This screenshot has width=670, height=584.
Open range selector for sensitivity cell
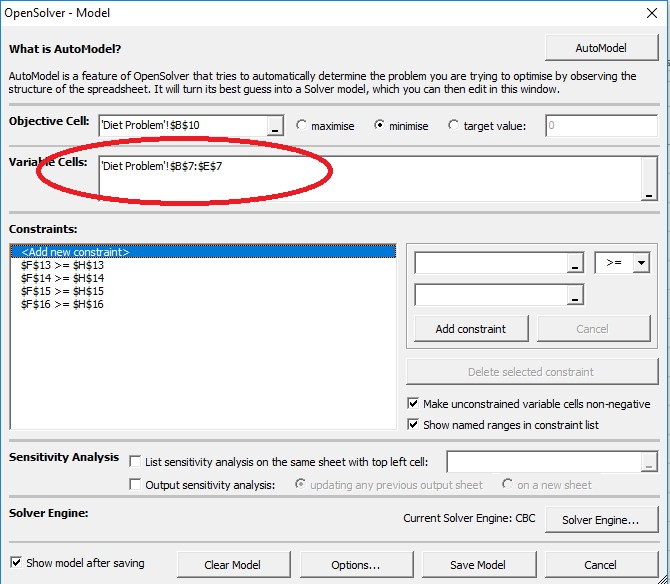(649, 462)
